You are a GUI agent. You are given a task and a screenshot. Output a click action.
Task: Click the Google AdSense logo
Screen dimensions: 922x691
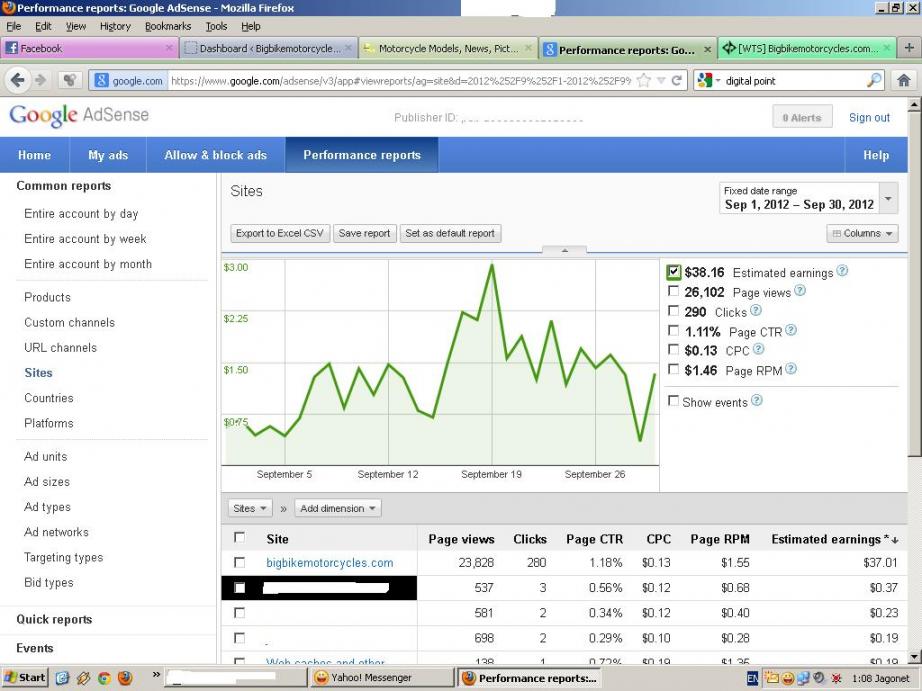(x=79, y=115)
